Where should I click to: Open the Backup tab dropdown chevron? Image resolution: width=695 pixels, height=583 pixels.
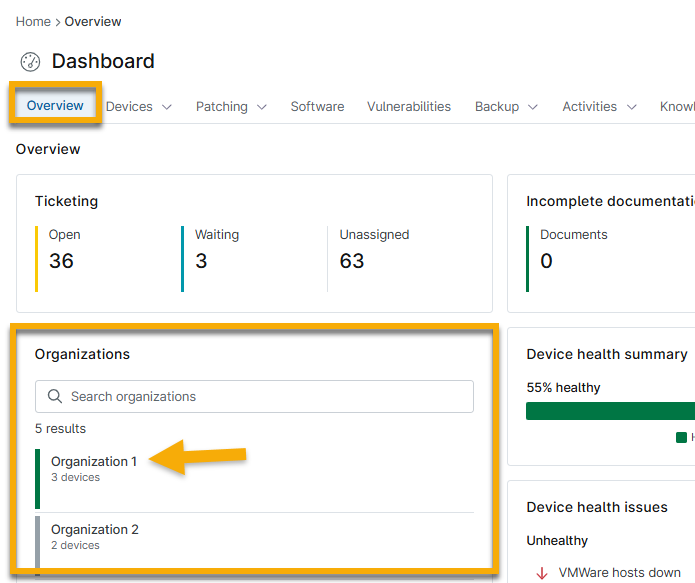click(x=533, y=107)
